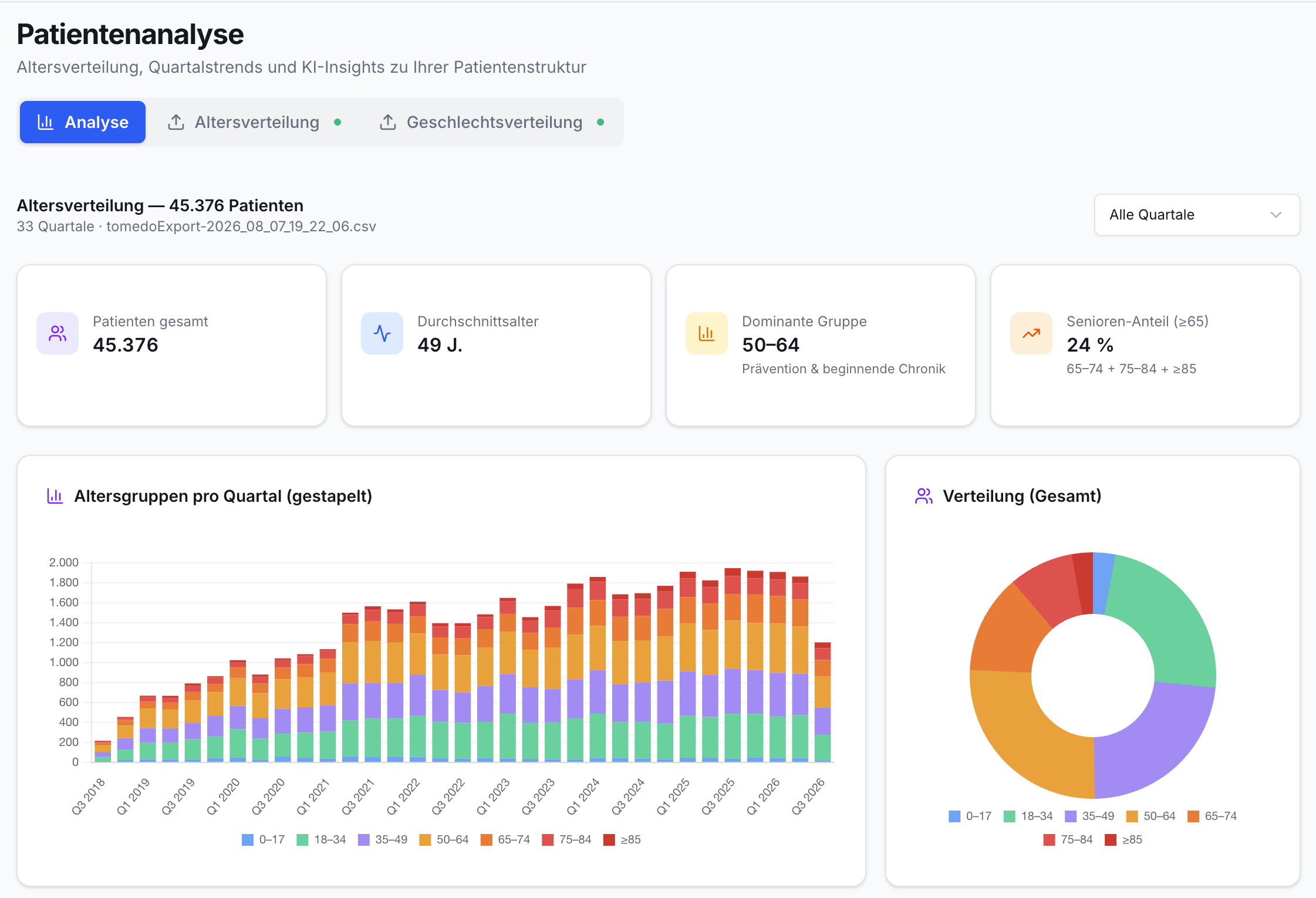Click the 35–49 legend entry under donut chart
The height and width of the screenshot is (898, 1316).
coord(1090,816)
